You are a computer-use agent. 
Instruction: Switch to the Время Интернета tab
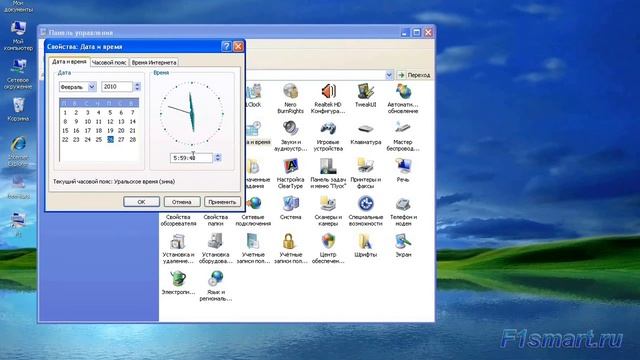point(154,62)
